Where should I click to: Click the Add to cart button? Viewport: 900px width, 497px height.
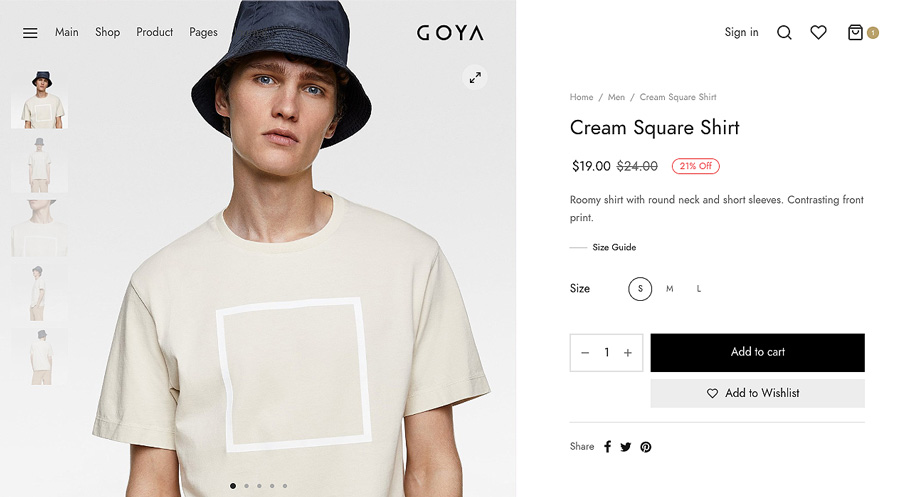757,352
